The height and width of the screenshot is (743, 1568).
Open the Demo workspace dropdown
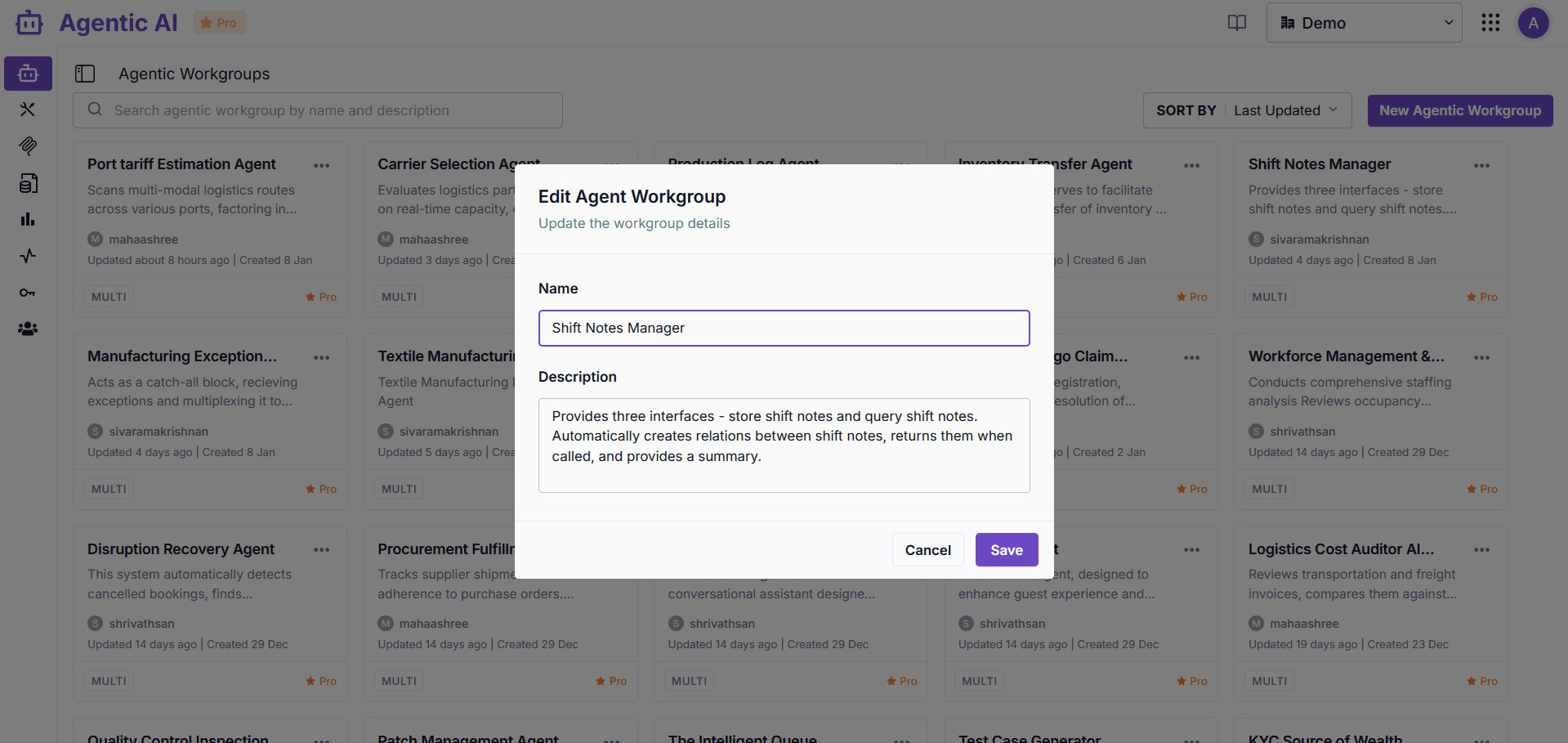pyautogui.click(x=1363, y=23)
